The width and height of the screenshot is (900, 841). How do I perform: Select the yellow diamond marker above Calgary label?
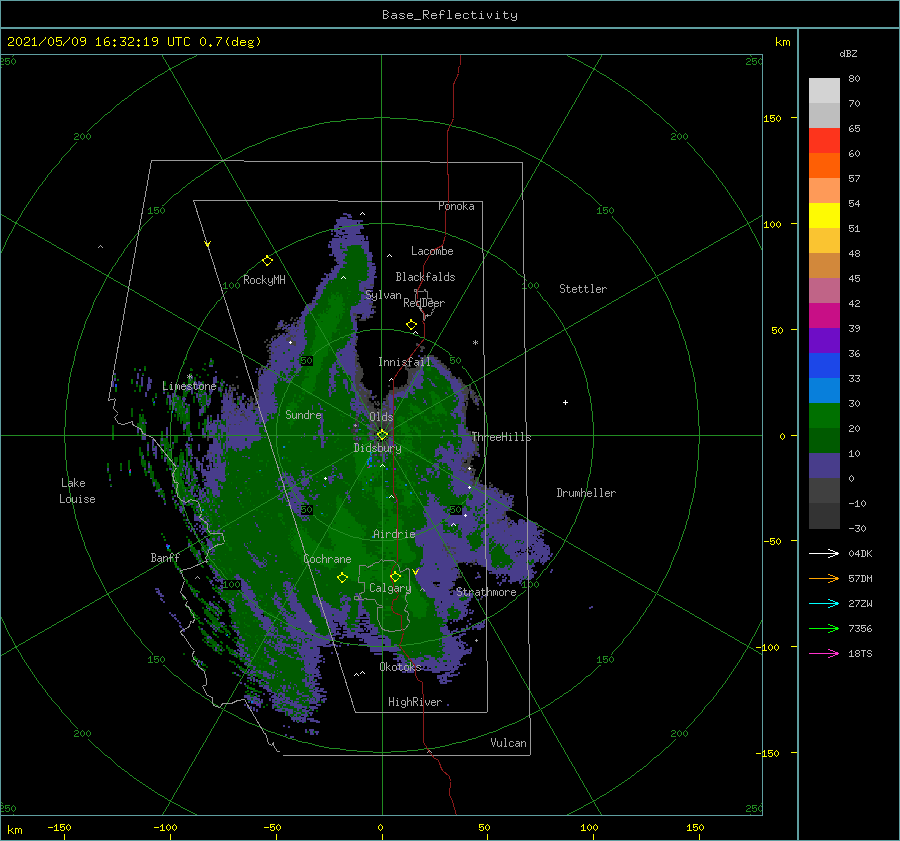(395, 576)
